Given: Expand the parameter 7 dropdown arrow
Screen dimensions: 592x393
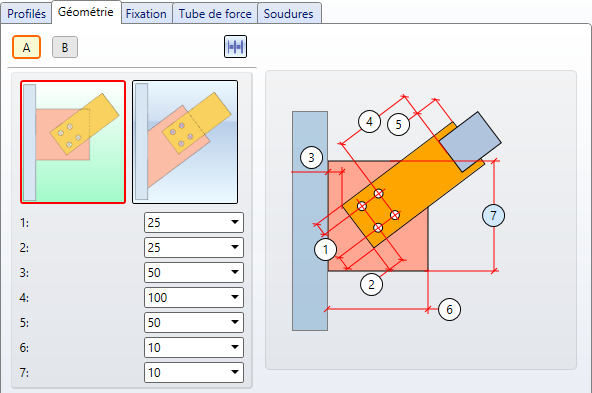Looking at the screenshot, I should pos(235,372).
